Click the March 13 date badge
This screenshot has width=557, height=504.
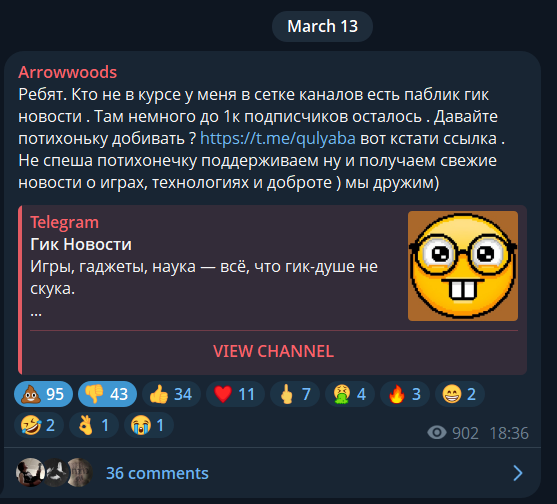click(323, 26)
